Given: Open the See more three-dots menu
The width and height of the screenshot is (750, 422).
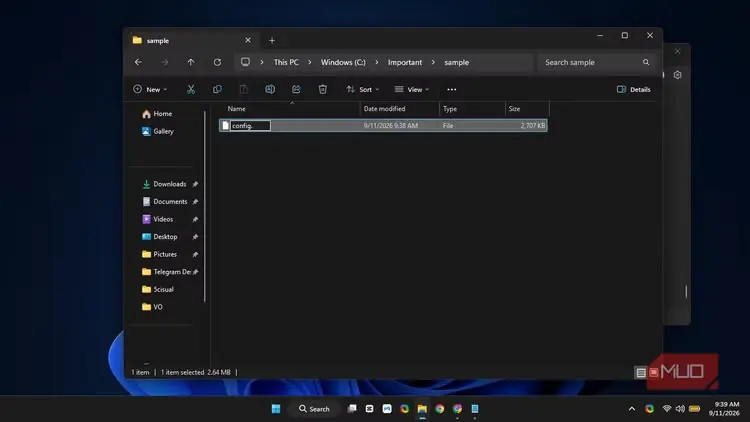Looking at the screenshot, I should coord(452,89).
